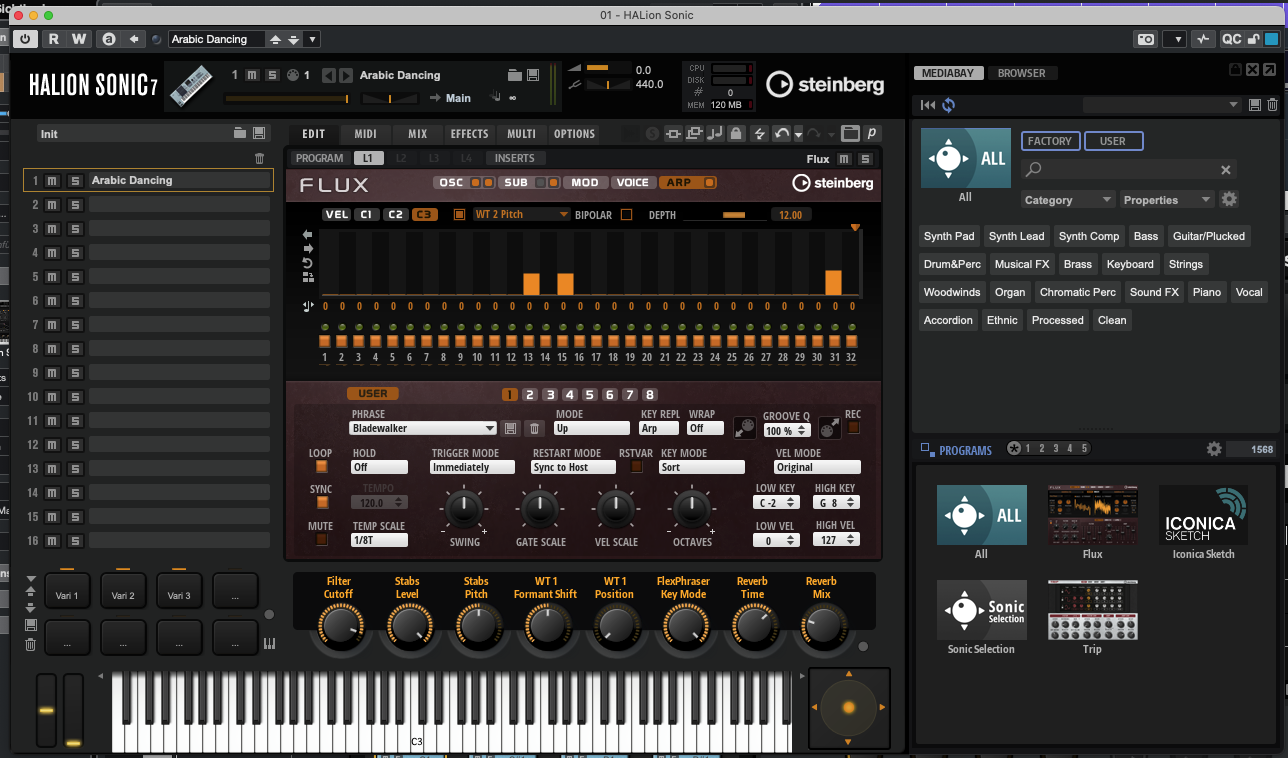Toggle the Loop button in arp section
This screenshot has width=1288, height=758.
pos(321,467)
